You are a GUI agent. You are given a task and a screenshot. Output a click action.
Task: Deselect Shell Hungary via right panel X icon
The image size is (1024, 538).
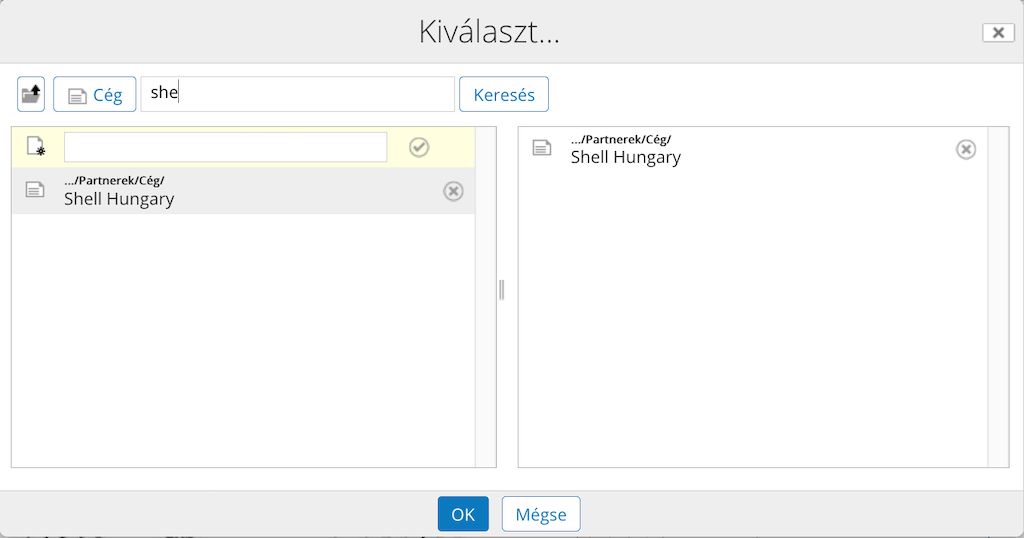(966, 150)
